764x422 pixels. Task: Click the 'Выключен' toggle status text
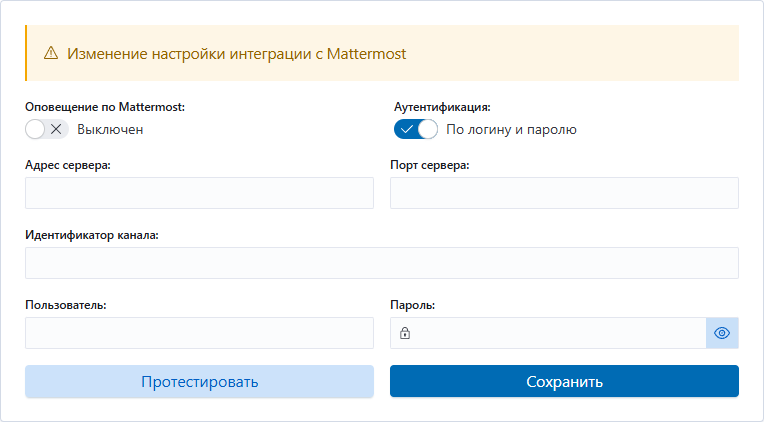click(110, 130)
